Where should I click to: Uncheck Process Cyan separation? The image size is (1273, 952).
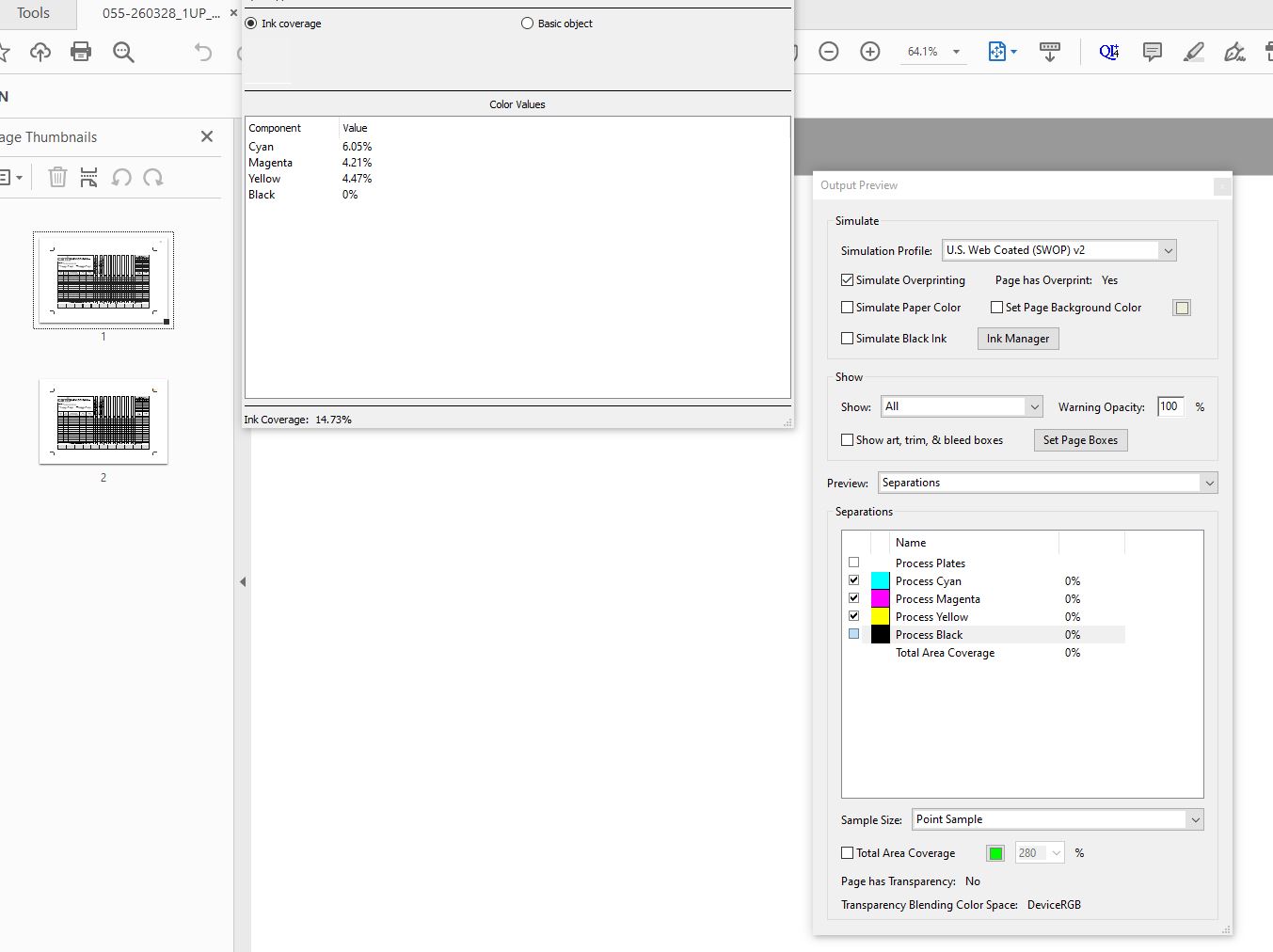coord(854,580)
